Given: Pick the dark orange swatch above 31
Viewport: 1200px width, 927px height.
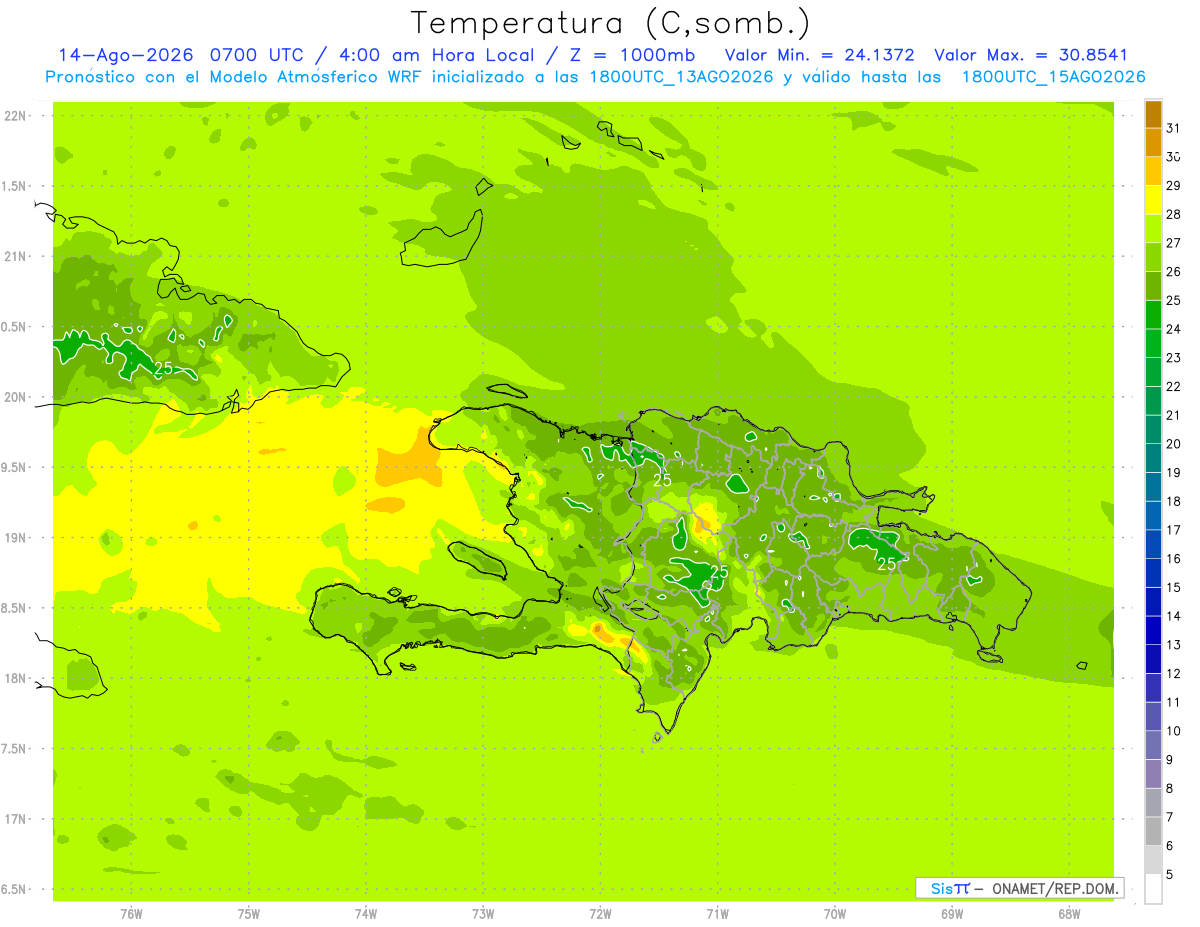Looking at the screenshot, I should [x=1153, y=114].
